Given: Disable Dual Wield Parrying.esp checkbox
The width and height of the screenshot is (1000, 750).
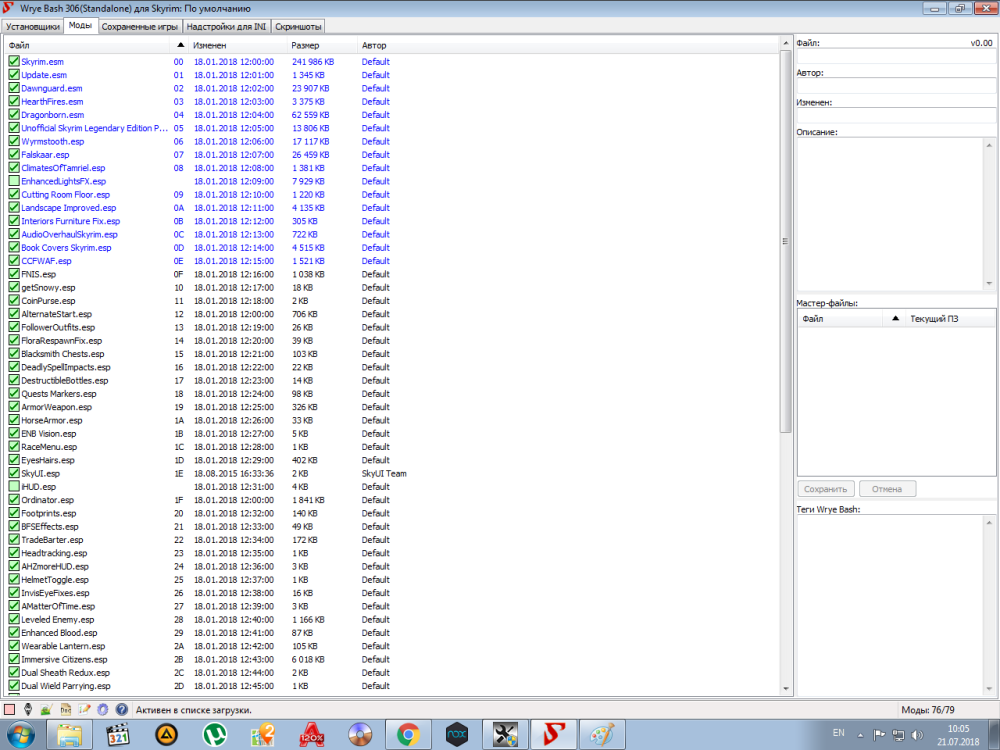Looking at the screenshot, I should coord(14,686).
